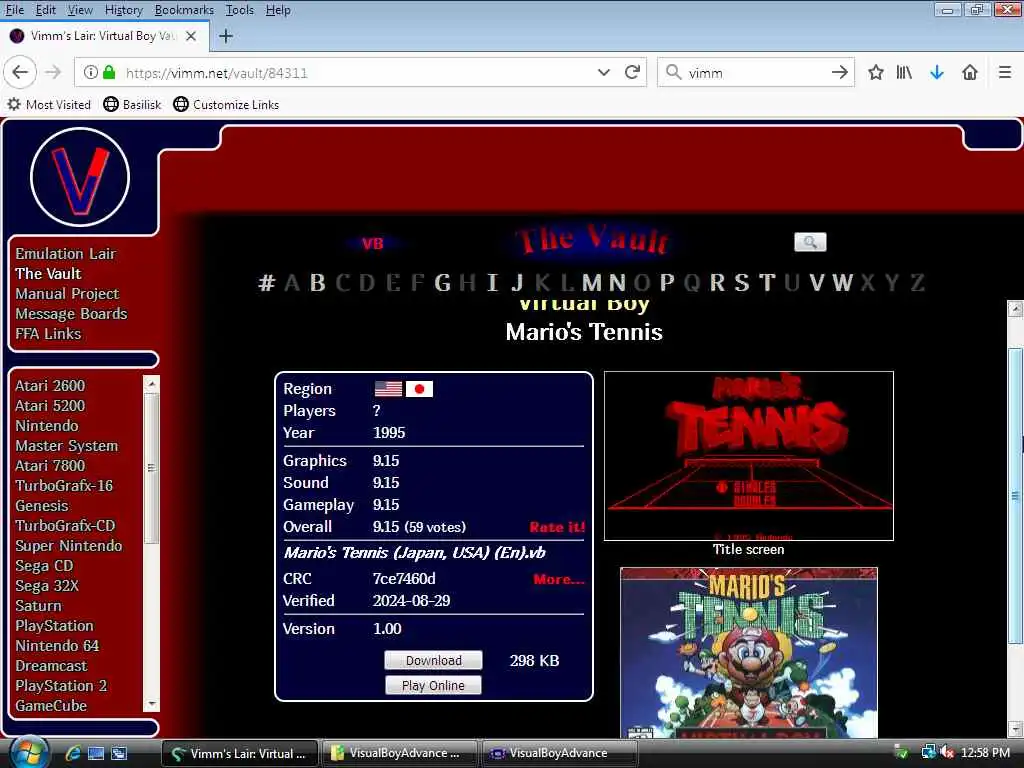
Task: Switch to VisualBoyAdvance emulator taskbar window
Action: 558,753
